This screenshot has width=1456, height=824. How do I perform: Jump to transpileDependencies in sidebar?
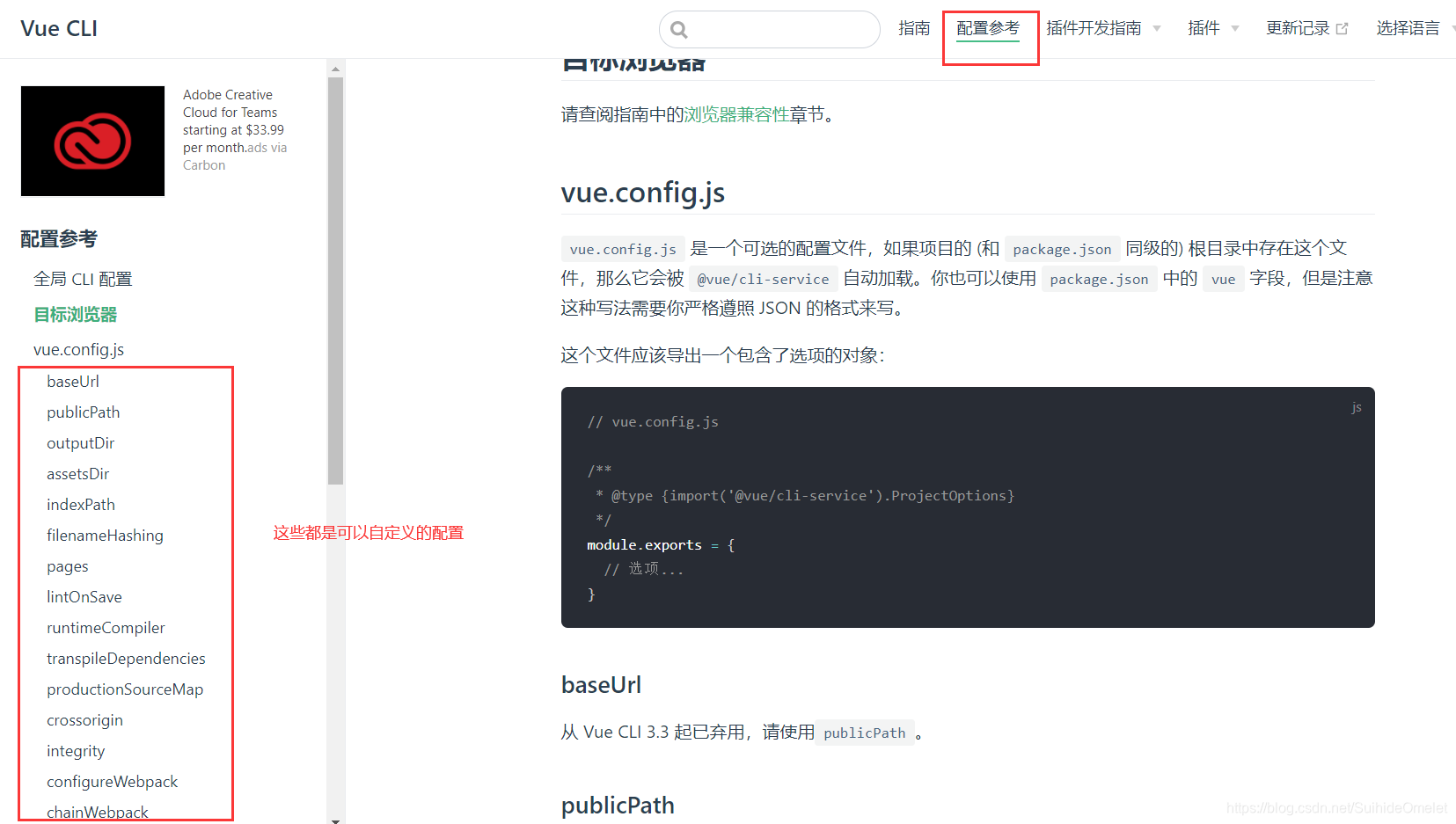tap(126, 658)
